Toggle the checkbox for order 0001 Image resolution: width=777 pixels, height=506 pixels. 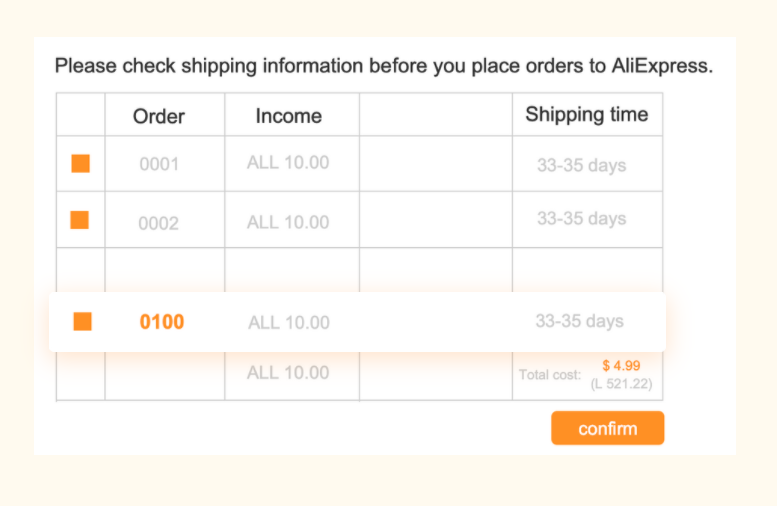click(x=81, y=163)
